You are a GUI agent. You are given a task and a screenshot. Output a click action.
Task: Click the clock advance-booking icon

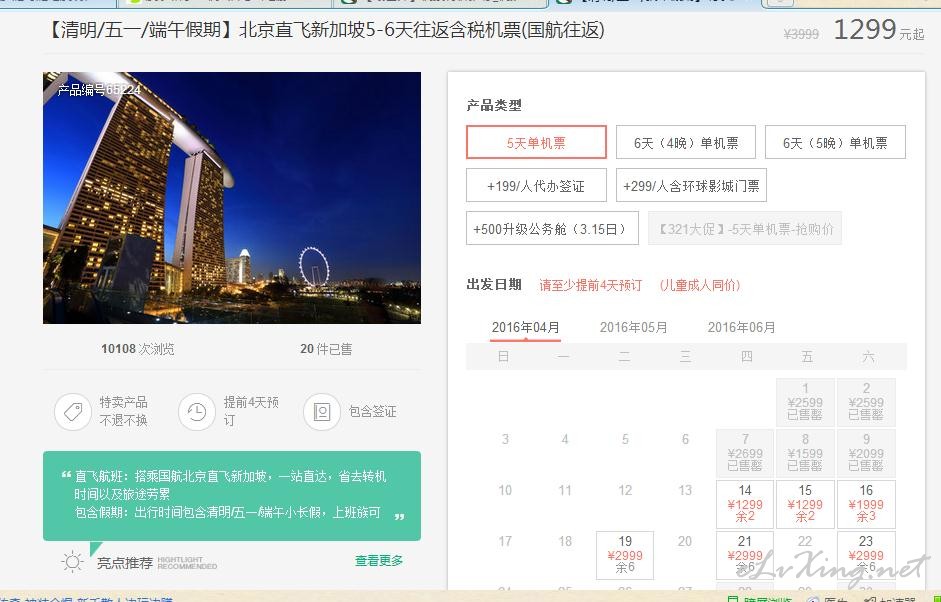(x=197, y=412)
